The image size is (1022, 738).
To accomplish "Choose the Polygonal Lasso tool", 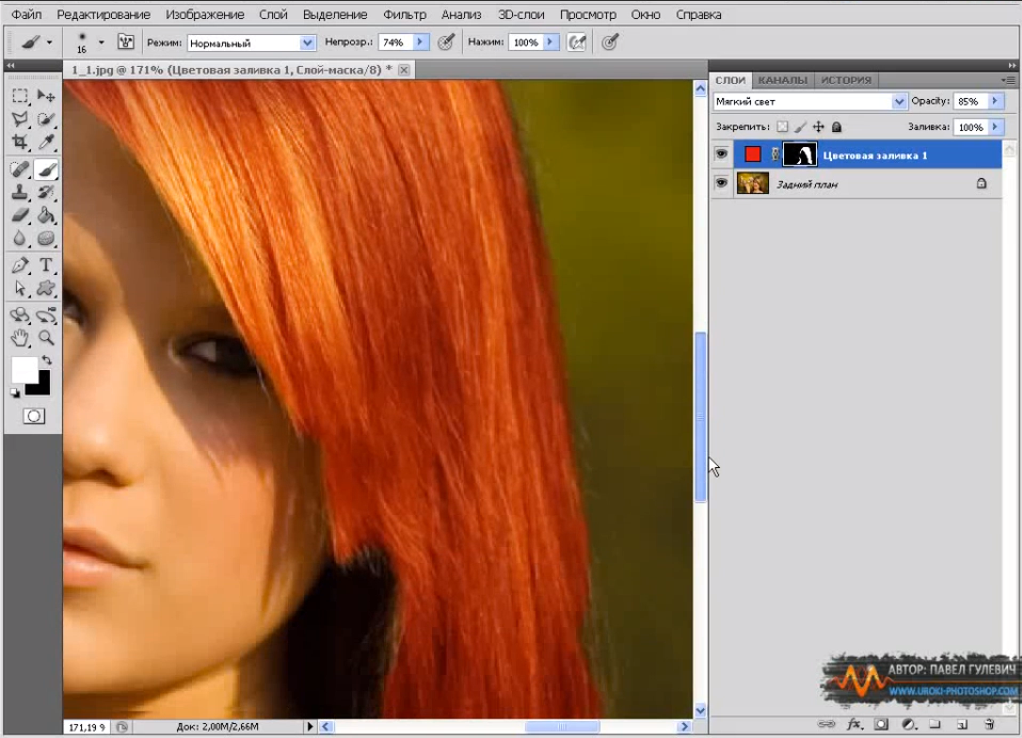I will [20, 119].
